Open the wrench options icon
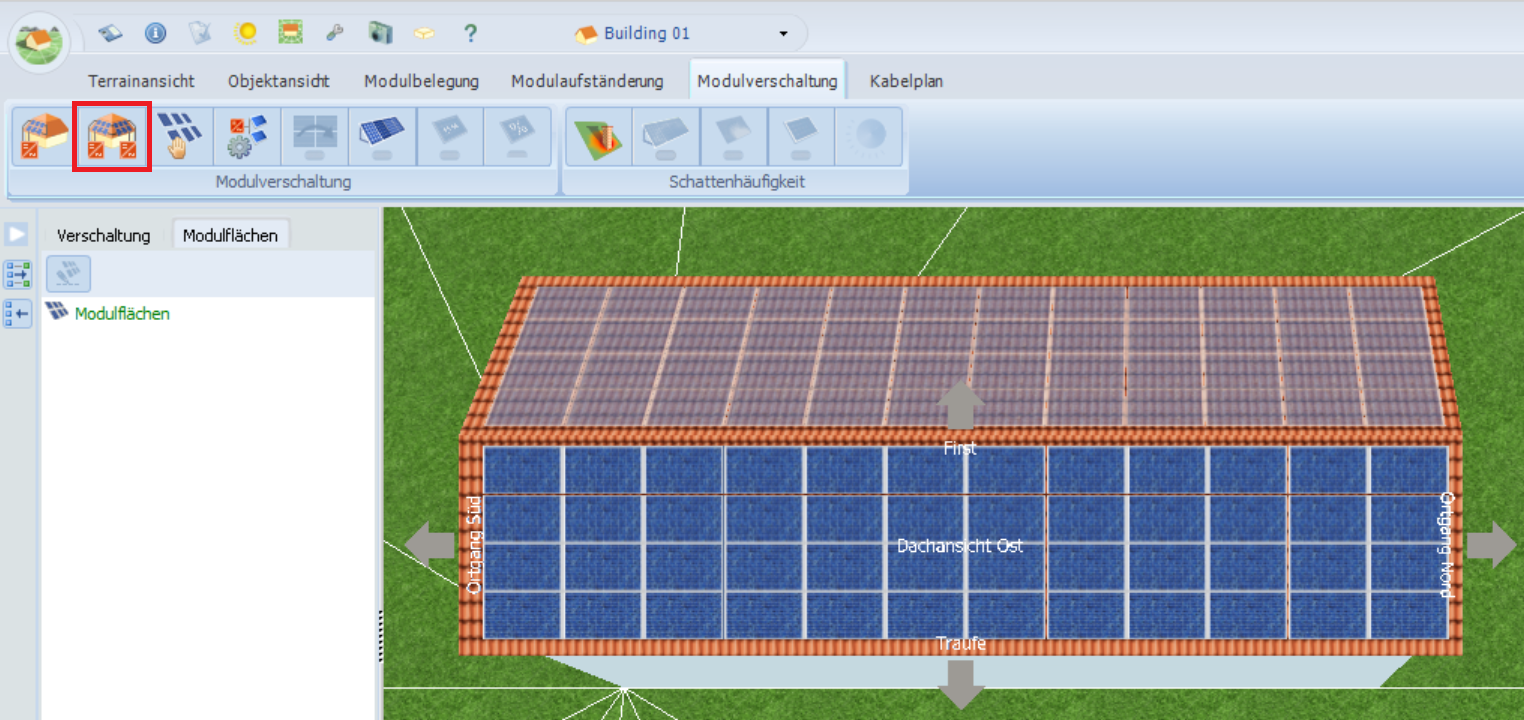The image size is (1524, 720). [335, 33]
